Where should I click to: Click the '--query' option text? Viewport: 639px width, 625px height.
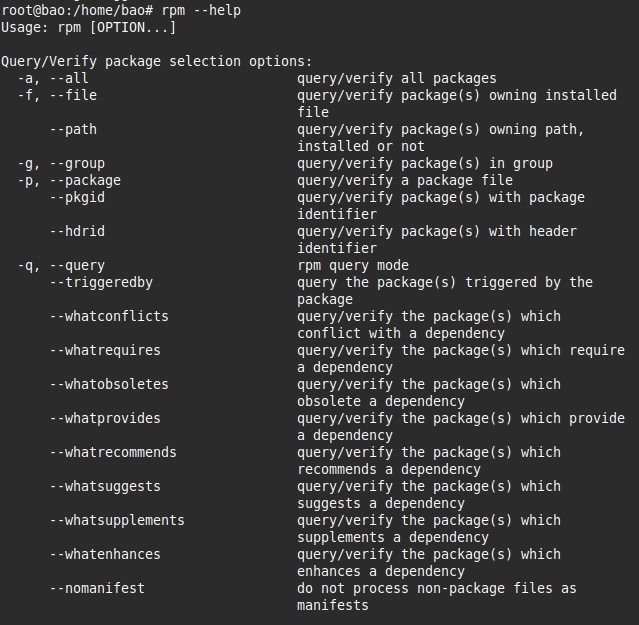(x=77, y=265)
